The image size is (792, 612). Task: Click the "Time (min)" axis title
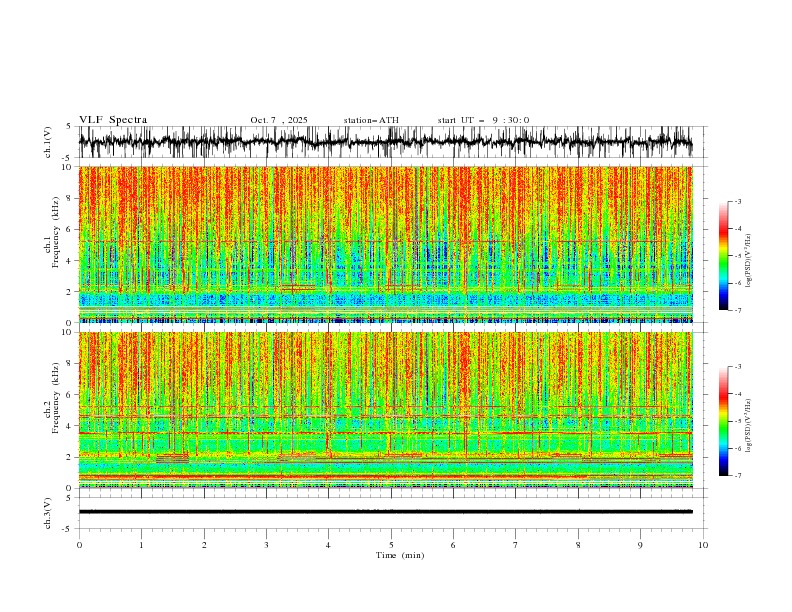(x=400, y=555)
